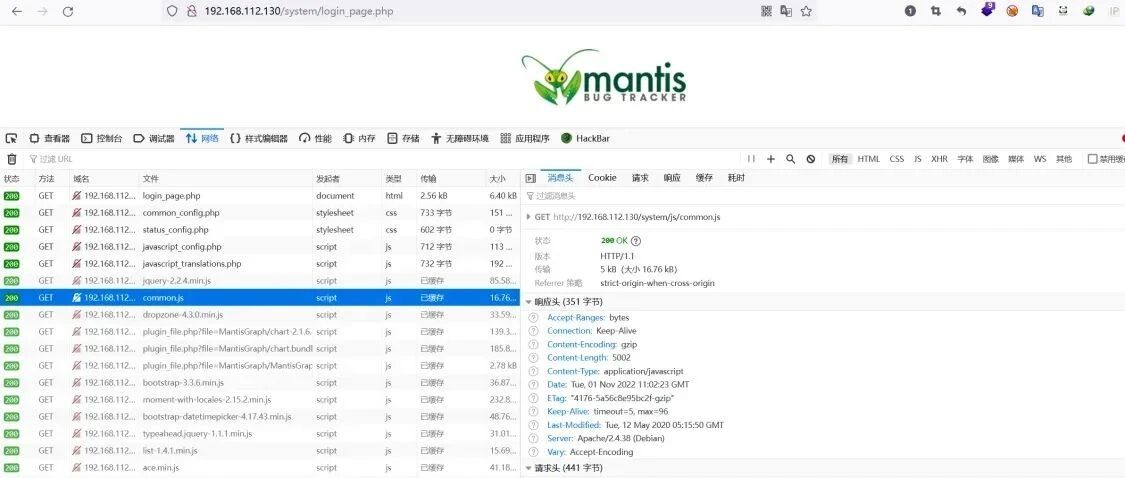Toggle the request details pane icon
The height and width of the screenshot is (478, 1125).
530,178
